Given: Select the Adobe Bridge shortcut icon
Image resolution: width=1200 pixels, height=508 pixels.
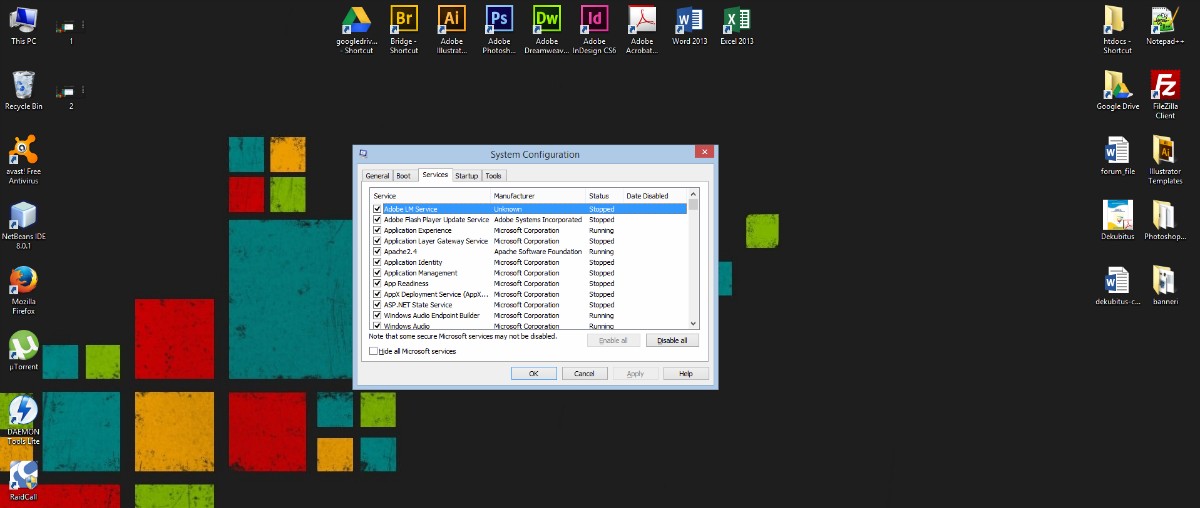Looking at the screenshot, I should (x=404, y=20).
